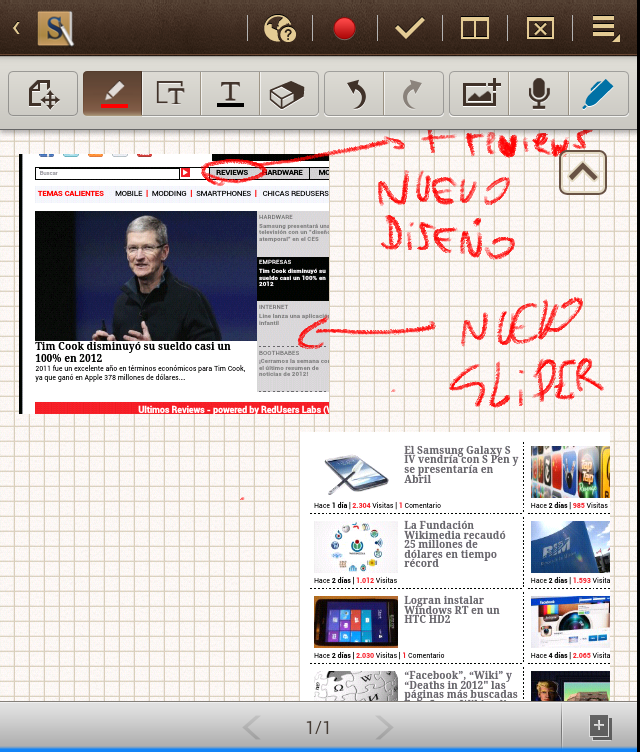The width and height of the screenshot is (640, 752).
Task: Click the RIM building thumbnail
Action: [x=570, y=547]
